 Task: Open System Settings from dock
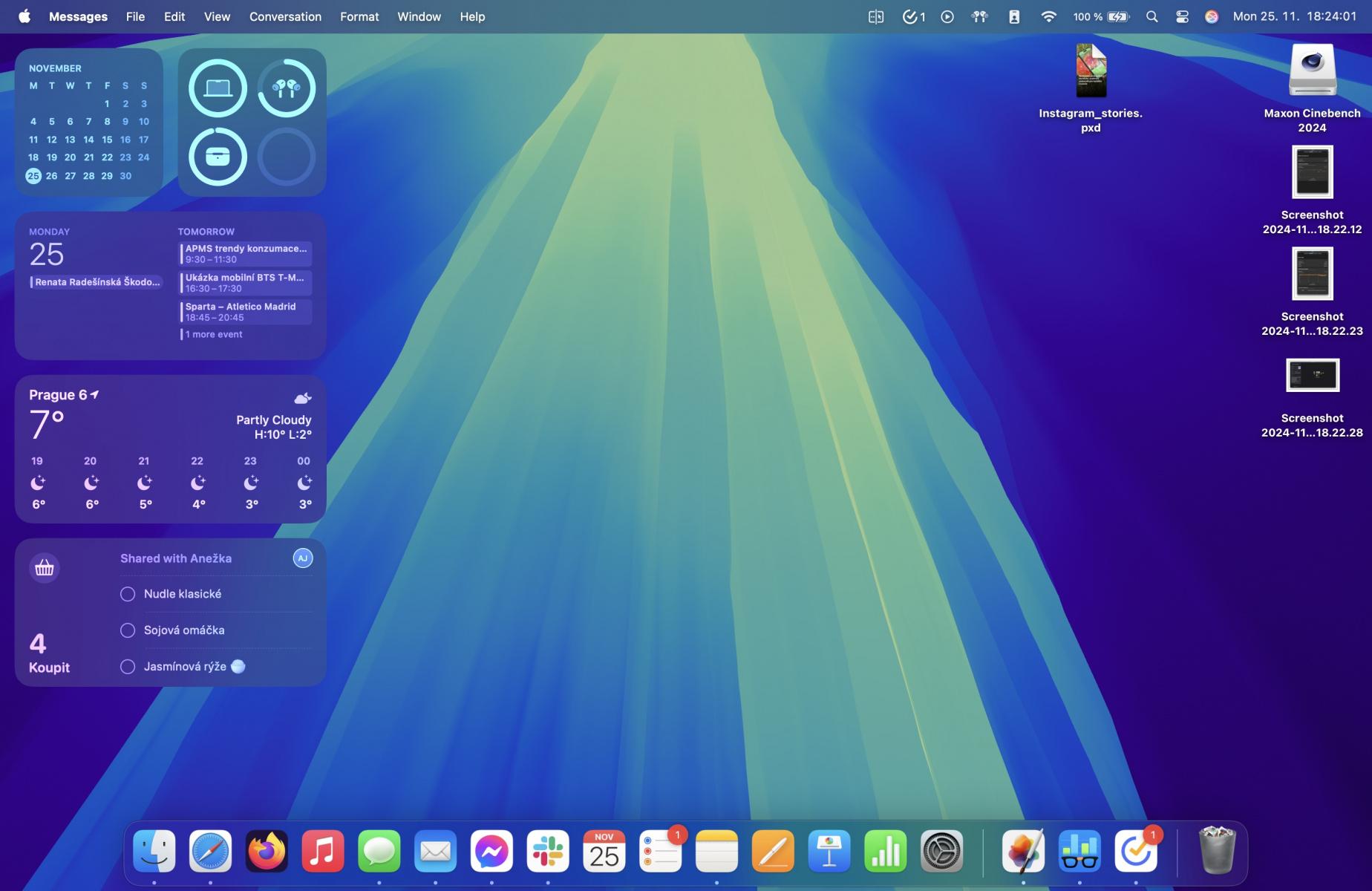click(941, 851)
